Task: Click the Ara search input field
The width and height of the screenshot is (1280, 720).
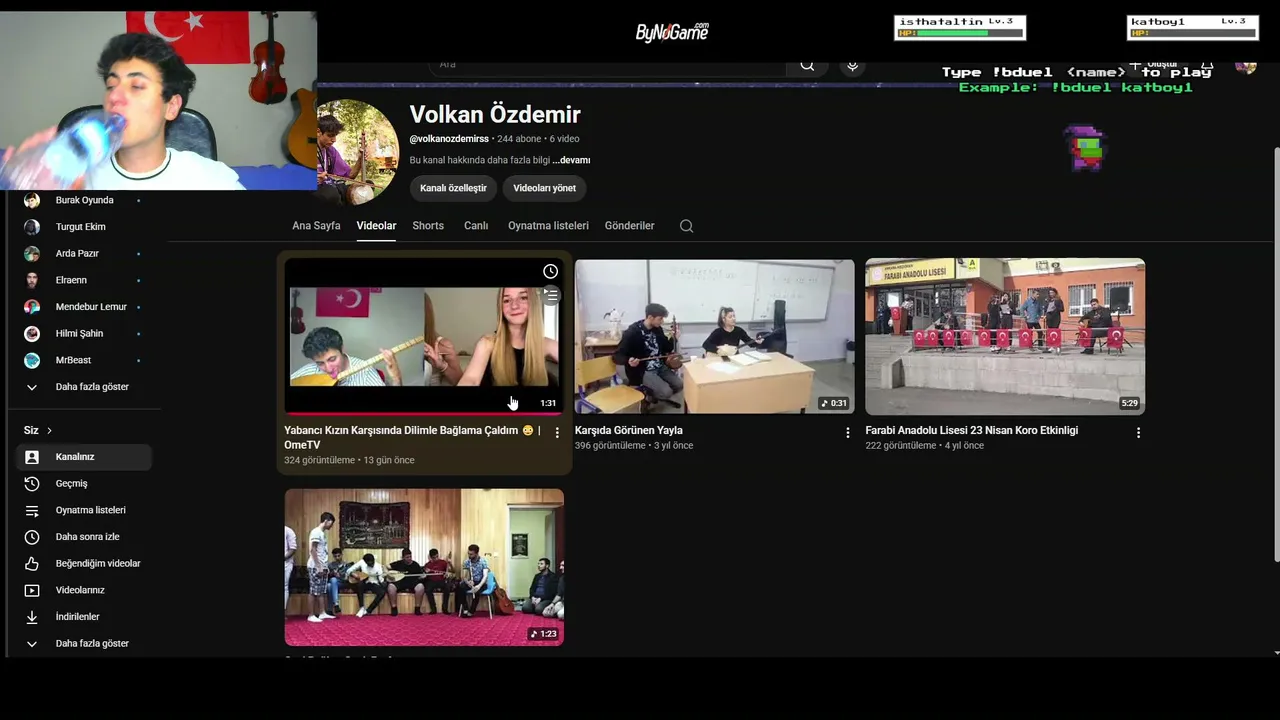Action: [608, 65]
